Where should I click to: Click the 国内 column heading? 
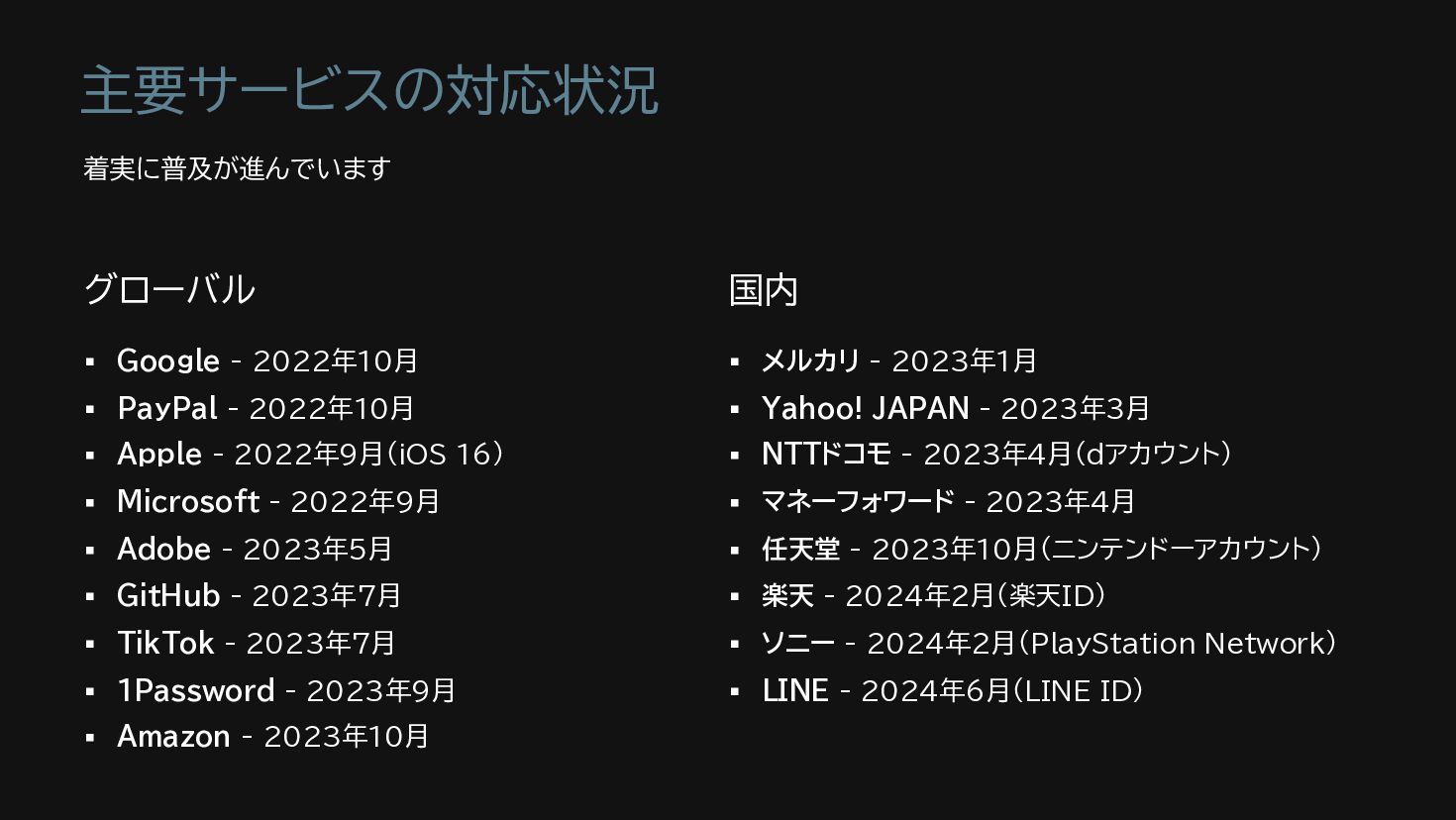pos(763,289)
